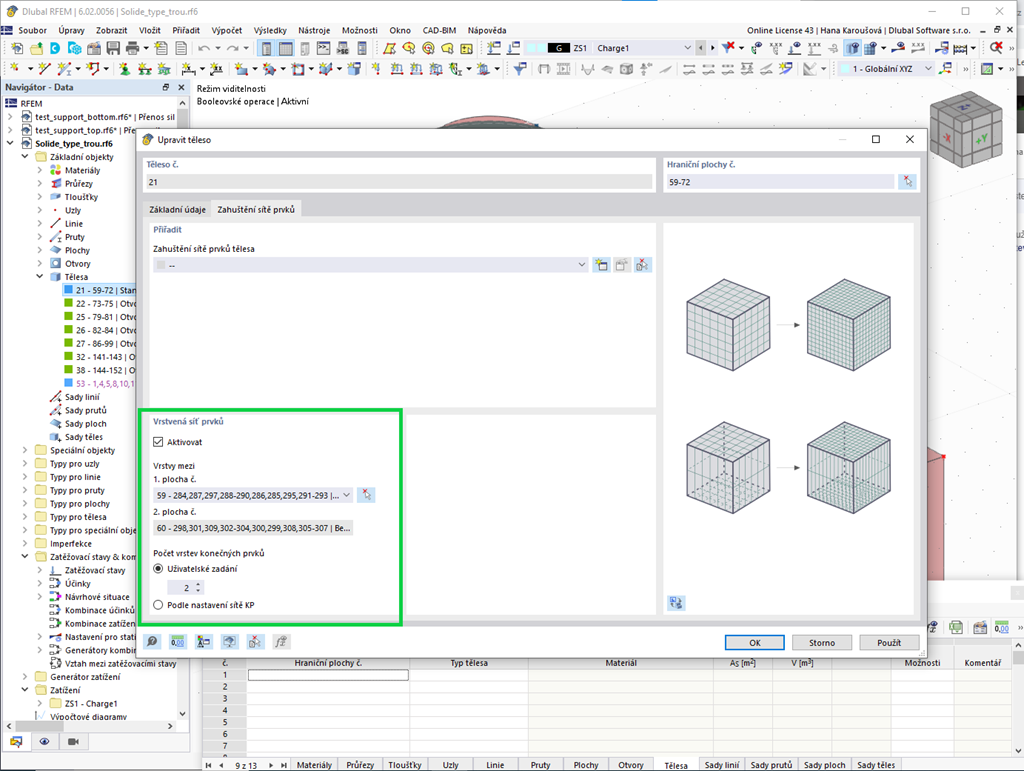Click the new solid tool icon
The width and height of the screenshot is (1024, 771).
355,69
